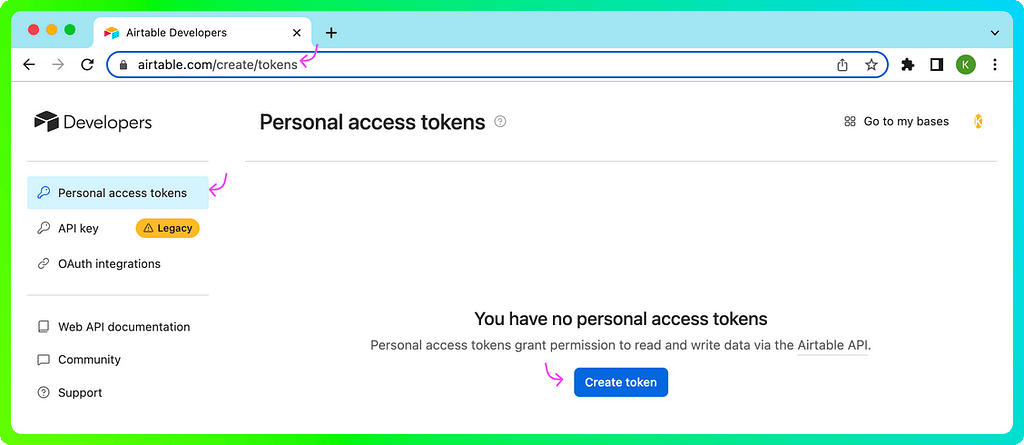Open OAuth integrations in the sidebar

point(109,264)
